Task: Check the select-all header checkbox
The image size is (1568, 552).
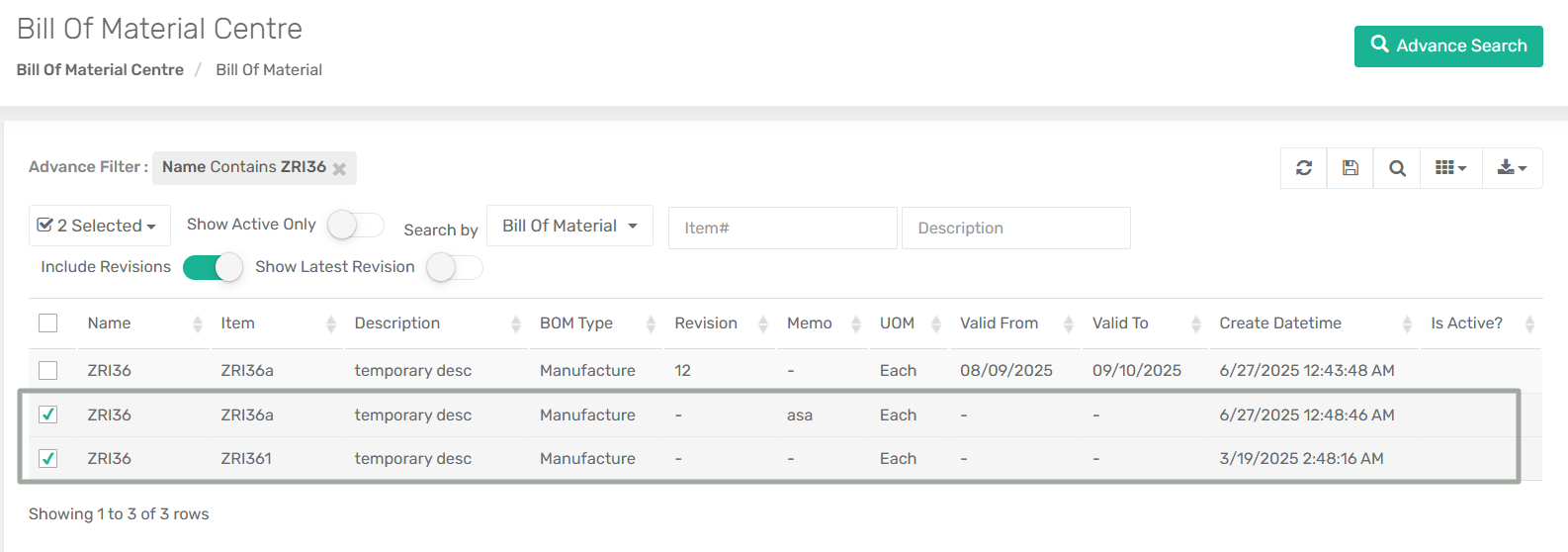Action: pos(47,323)
